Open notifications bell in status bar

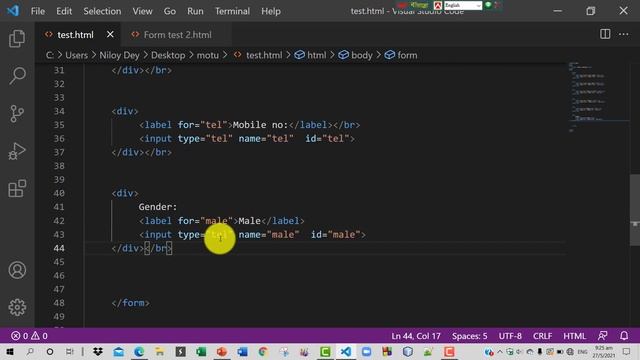point(624,336)
